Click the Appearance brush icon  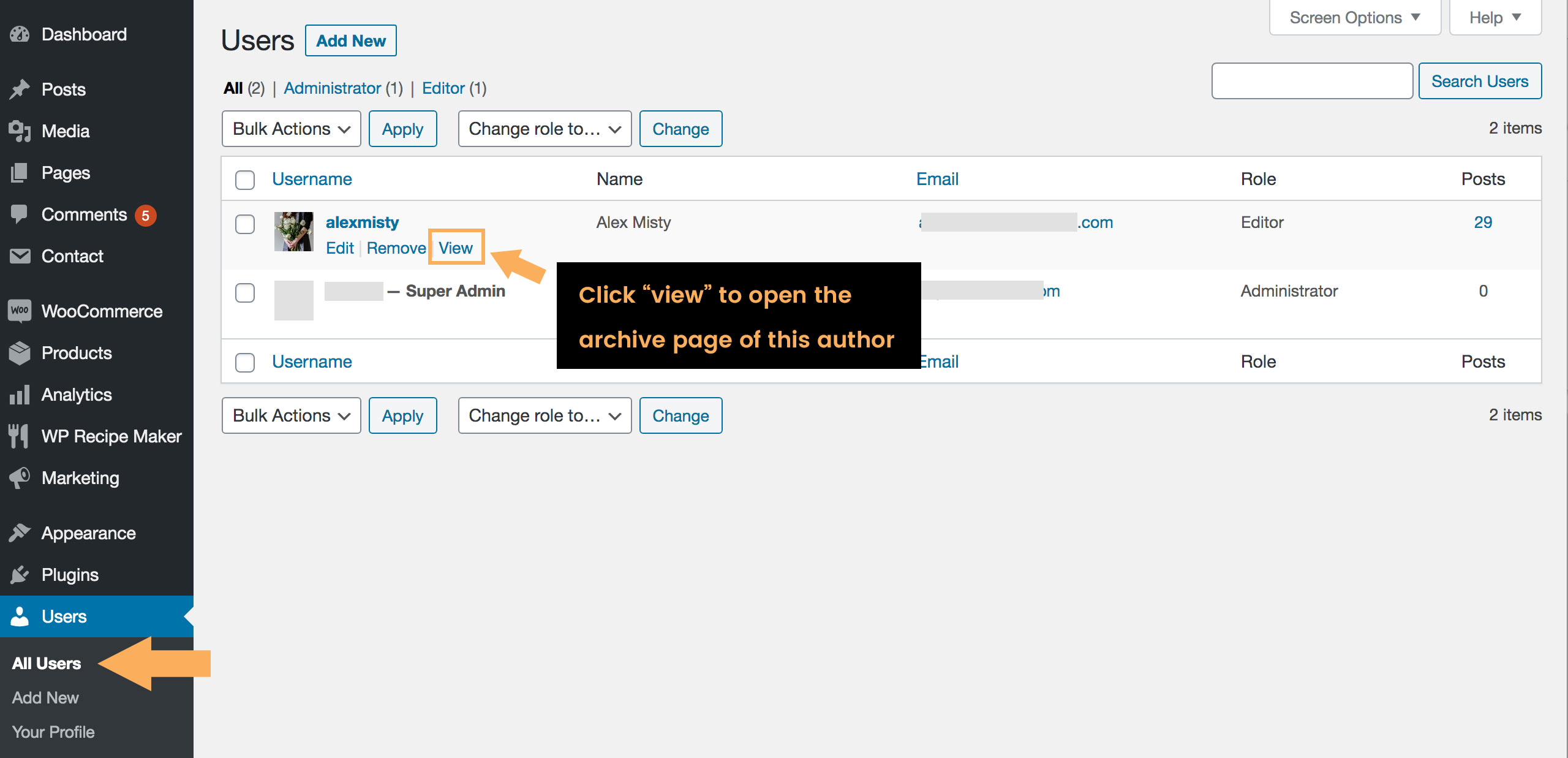click(20, 532)
